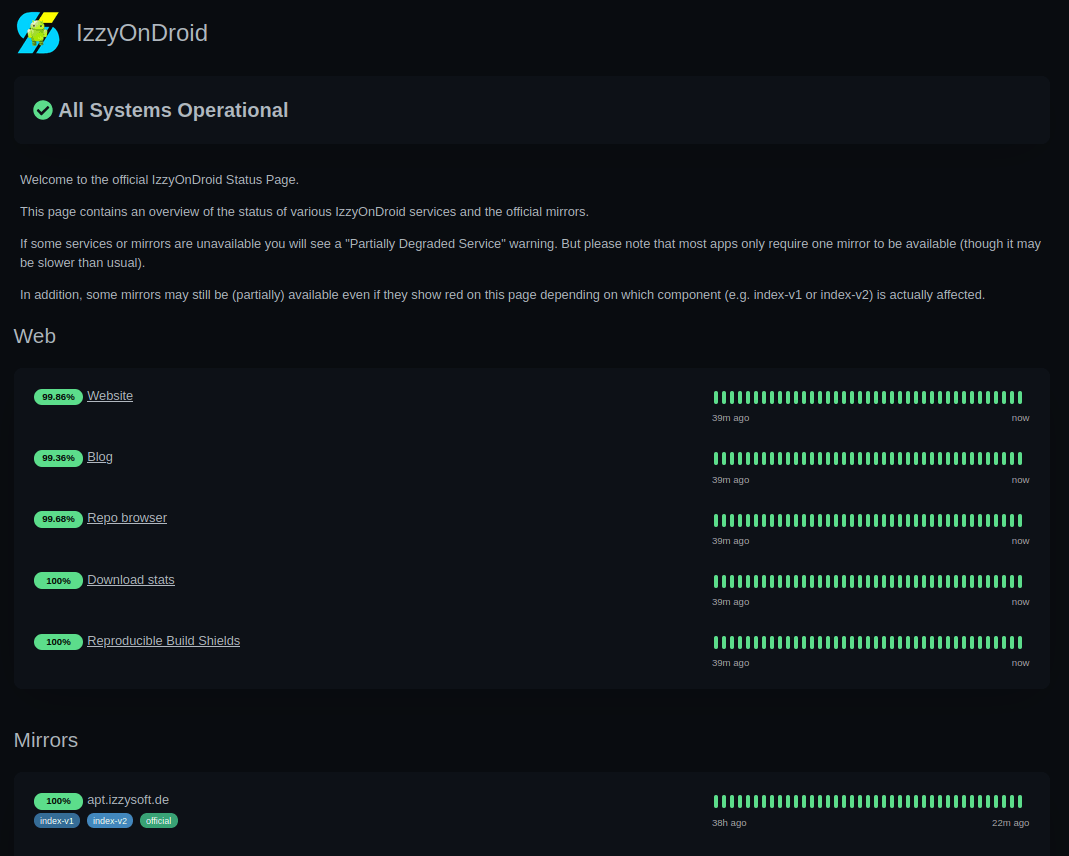Image resolution: width=1069 pixels, height=856 pixels.
Task: Open the Website link
Action: pyautogui.click(x=110, y=395)
